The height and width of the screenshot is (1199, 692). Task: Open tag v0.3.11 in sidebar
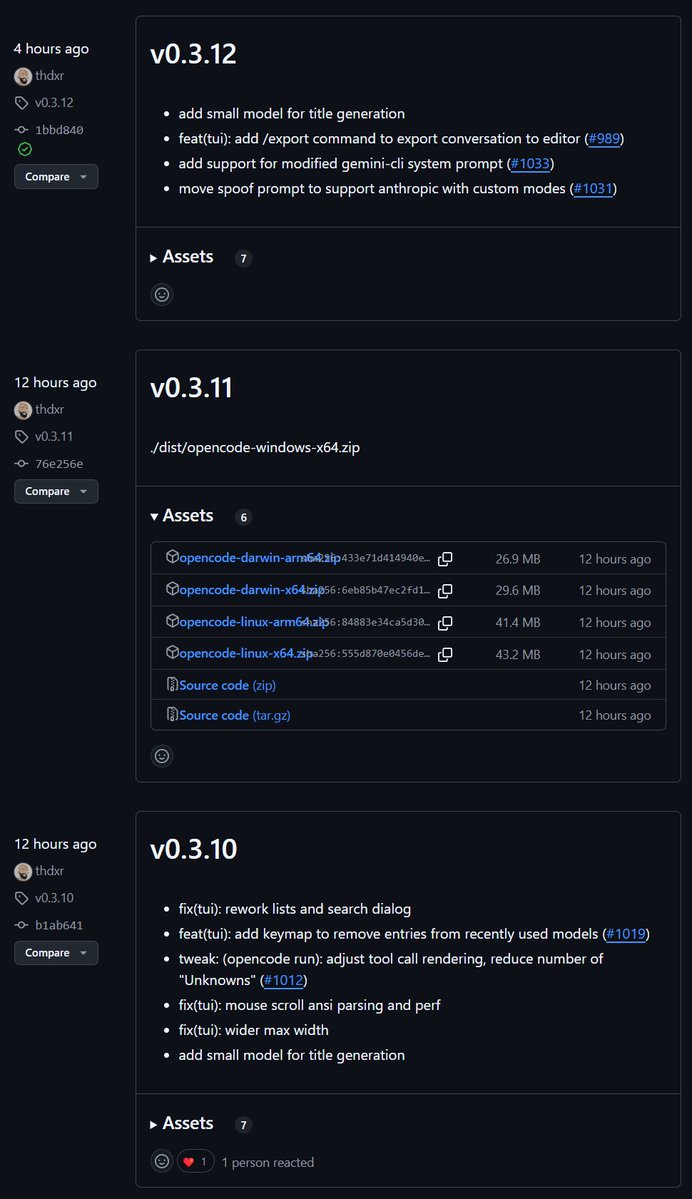[54, 437]
